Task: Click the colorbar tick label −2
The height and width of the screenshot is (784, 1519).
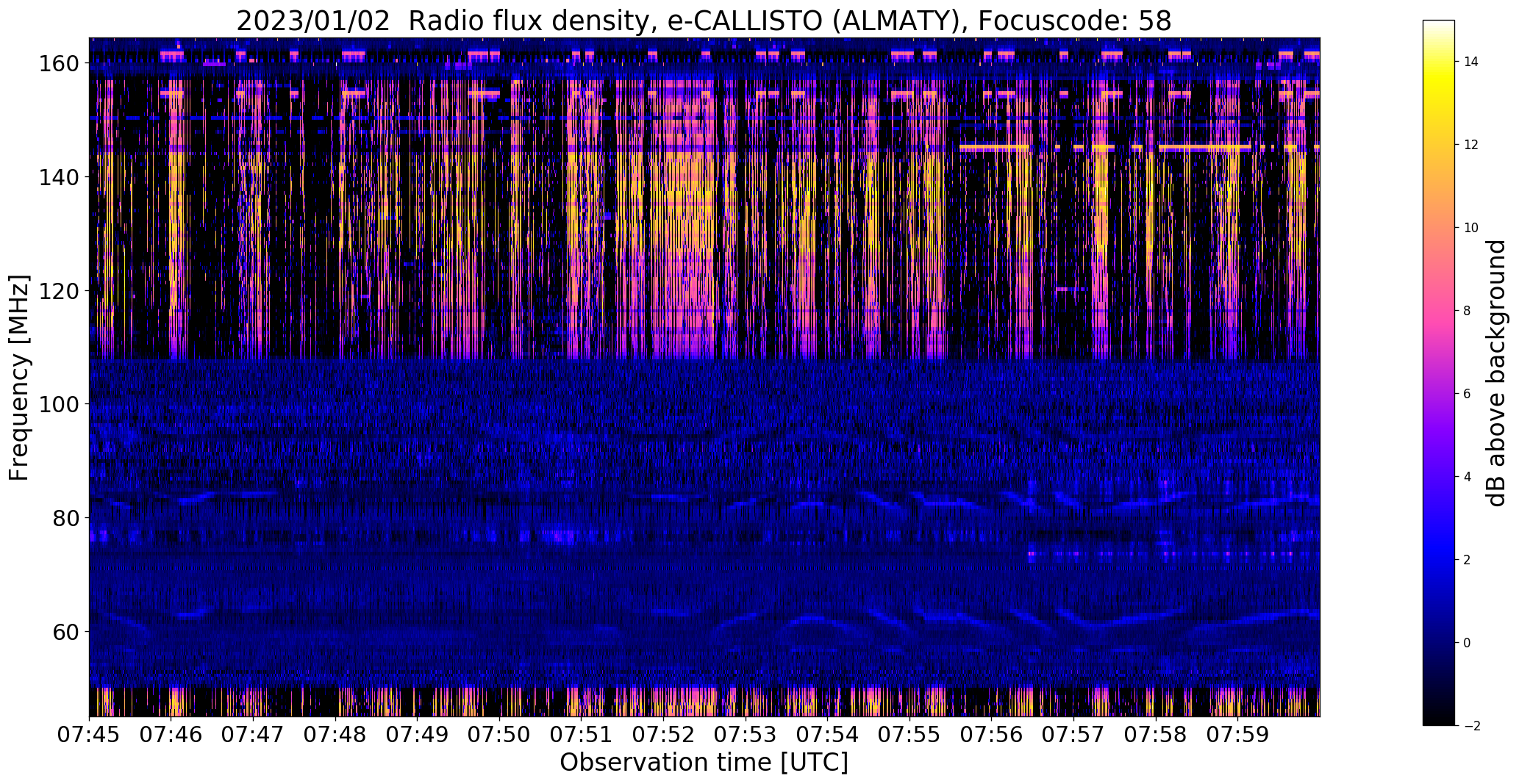Action: click(x=1471, y=726)
